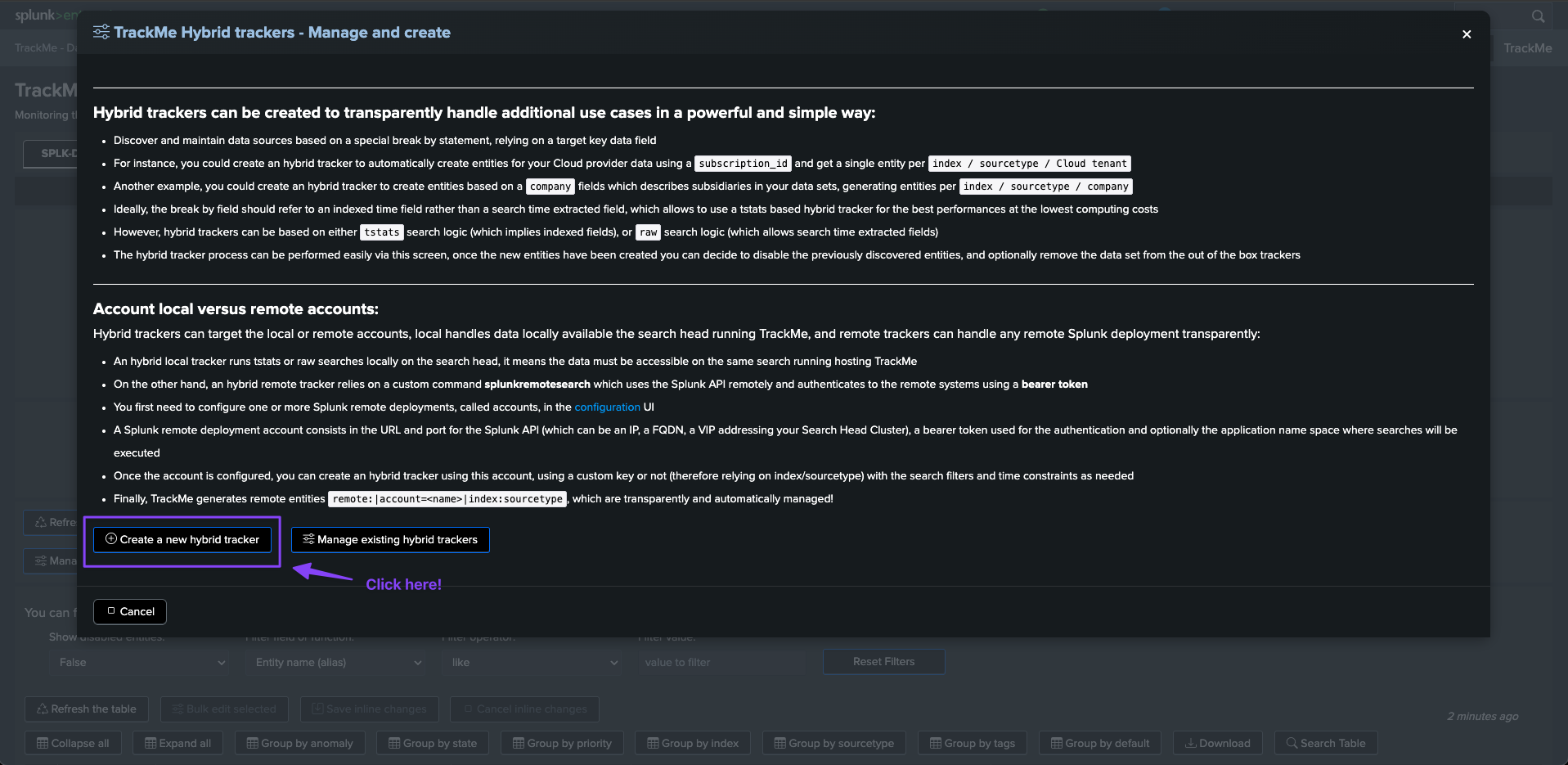Click the Search Table button
Viewport: 1568px width, 765px height.
[x=1325, y=744]
